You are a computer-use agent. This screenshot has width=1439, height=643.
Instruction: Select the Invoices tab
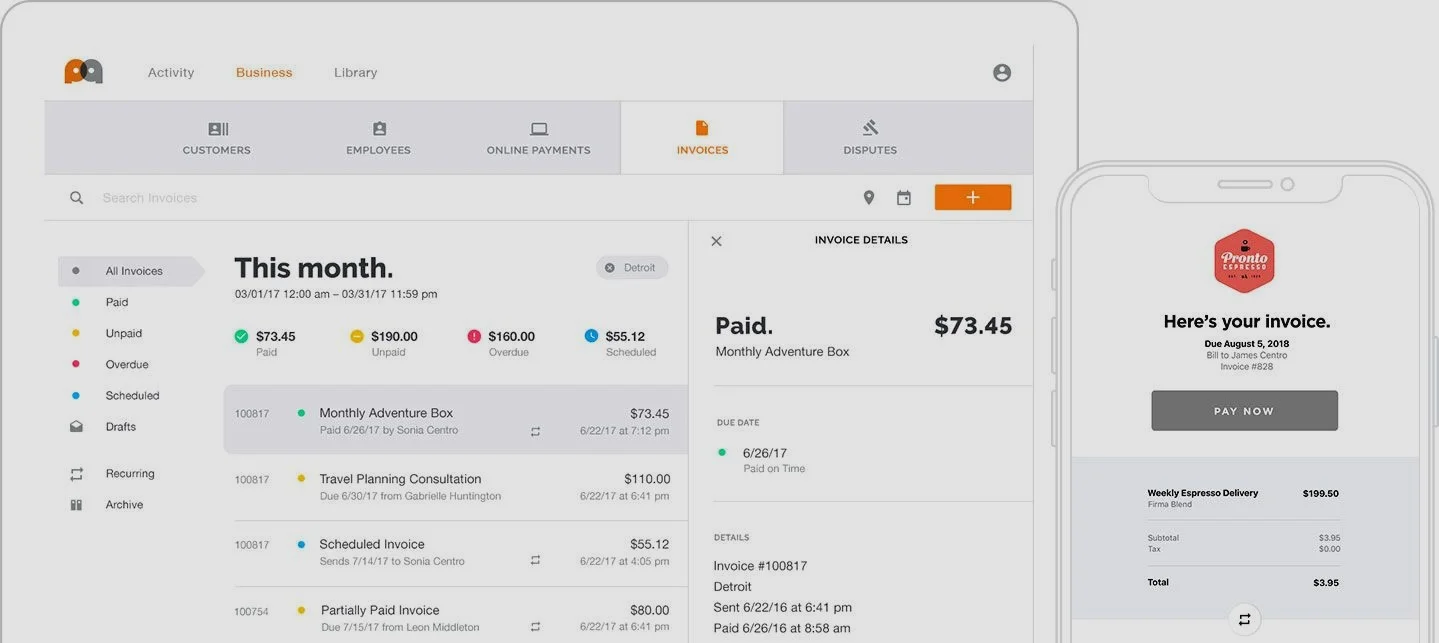coord(702,138)
